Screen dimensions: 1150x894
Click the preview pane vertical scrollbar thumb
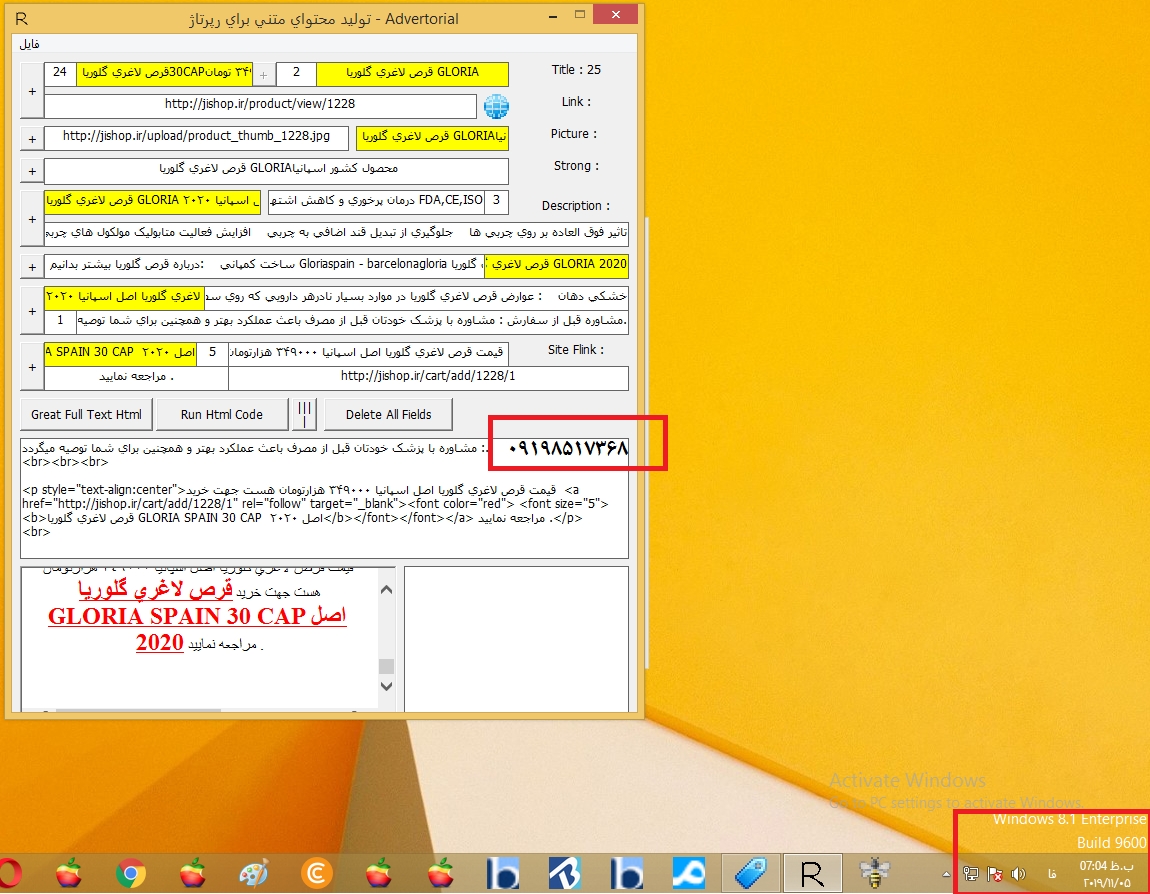387,666
